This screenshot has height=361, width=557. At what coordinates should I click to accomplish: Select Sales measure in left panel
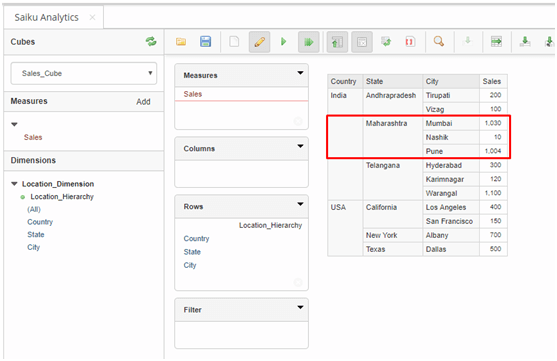pyautogui.click(x=33, y=138)
